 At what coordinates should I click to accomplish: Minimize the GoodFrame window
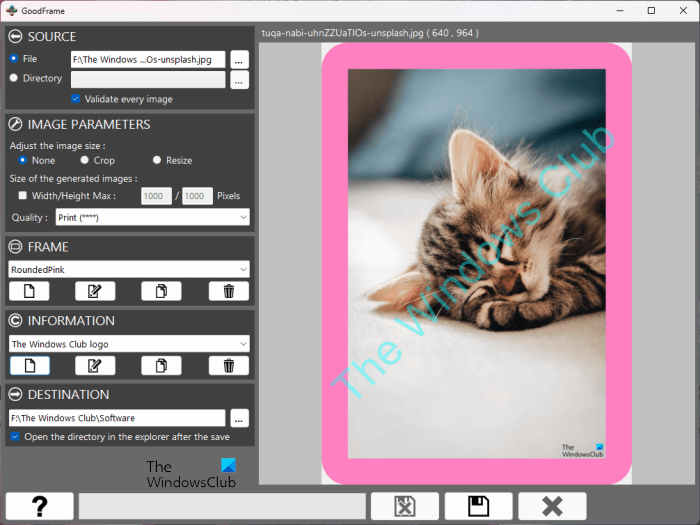point(620,10)
